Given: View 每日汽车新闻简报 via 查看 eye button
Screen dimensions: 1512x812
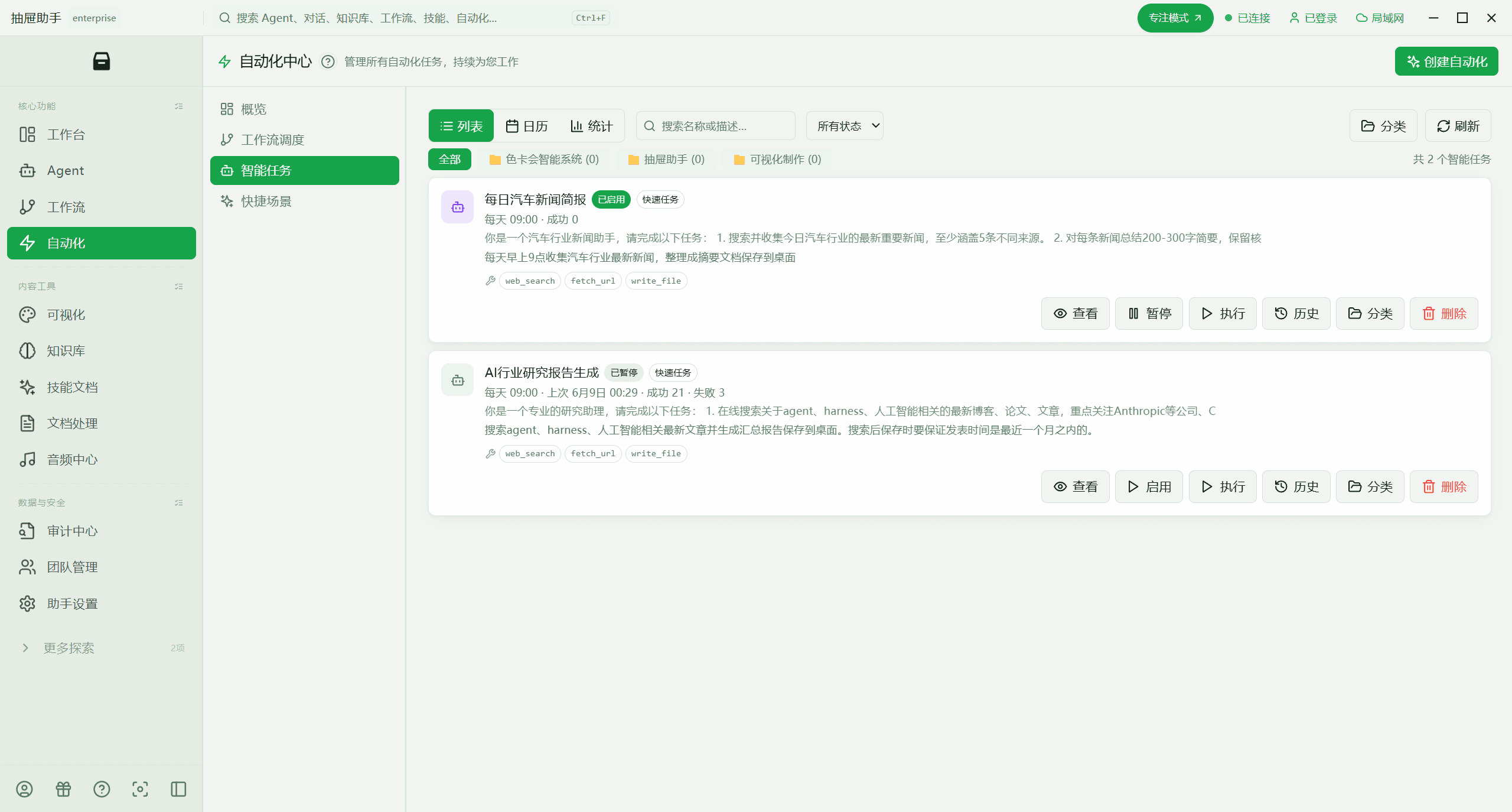Looking at the screenshot, I should point(1075,313).
